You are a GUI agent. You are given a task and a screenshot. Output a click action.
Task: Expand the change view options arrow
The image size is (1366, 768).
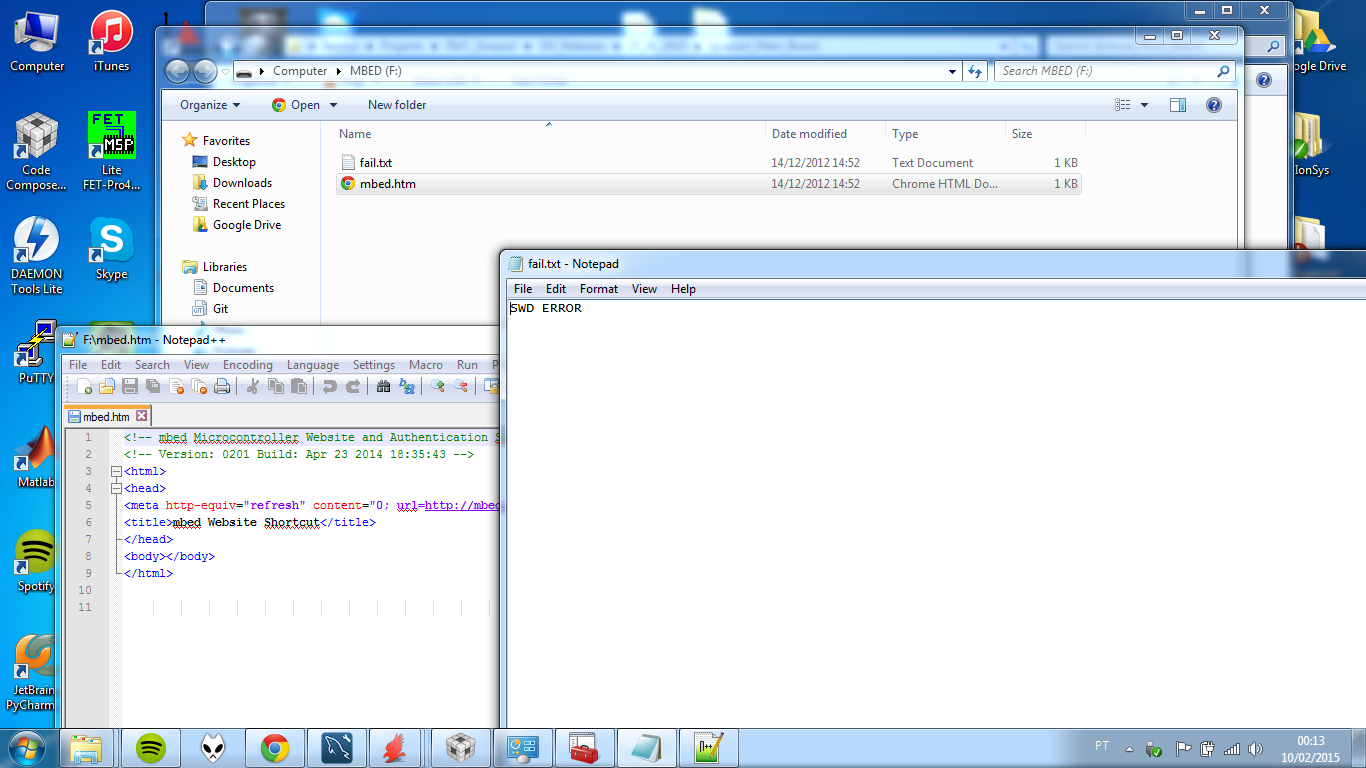click(1144, 105)
